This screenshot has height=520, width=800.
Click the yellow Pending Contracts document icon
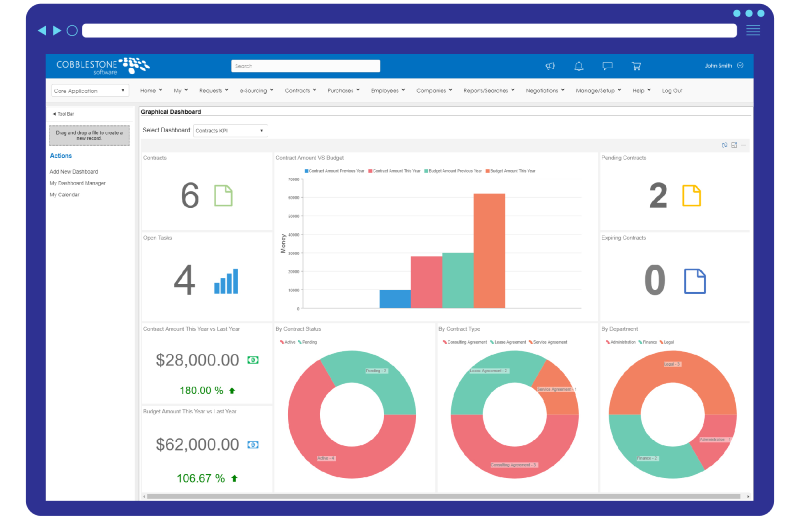pyautogui.click(x=692, y=196)
